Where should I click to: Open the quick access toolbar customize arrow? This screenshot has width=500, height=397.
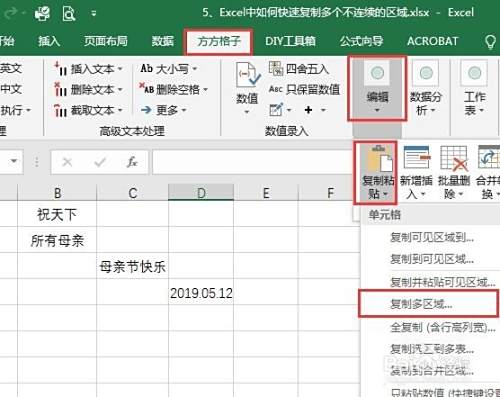pos(94,14)
